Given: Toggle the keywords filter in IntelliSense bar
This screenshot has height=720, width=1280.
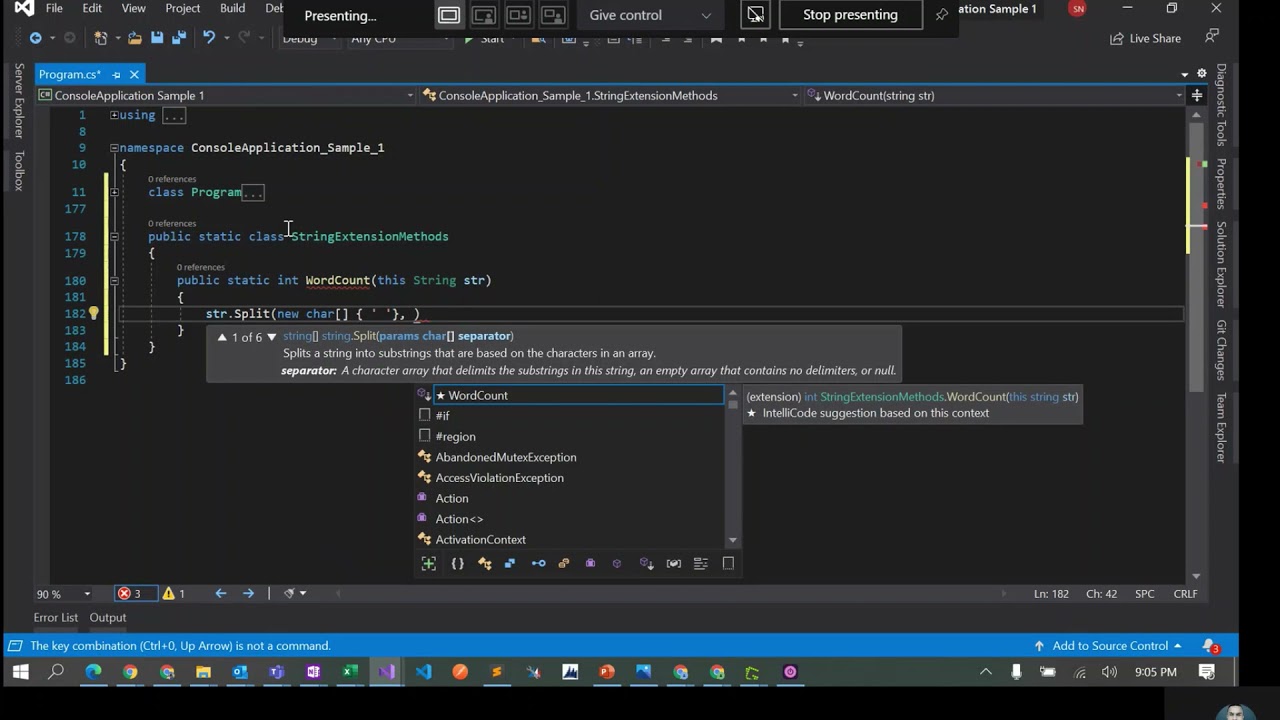Looking at the screenshot, I should tap(700, 563).
